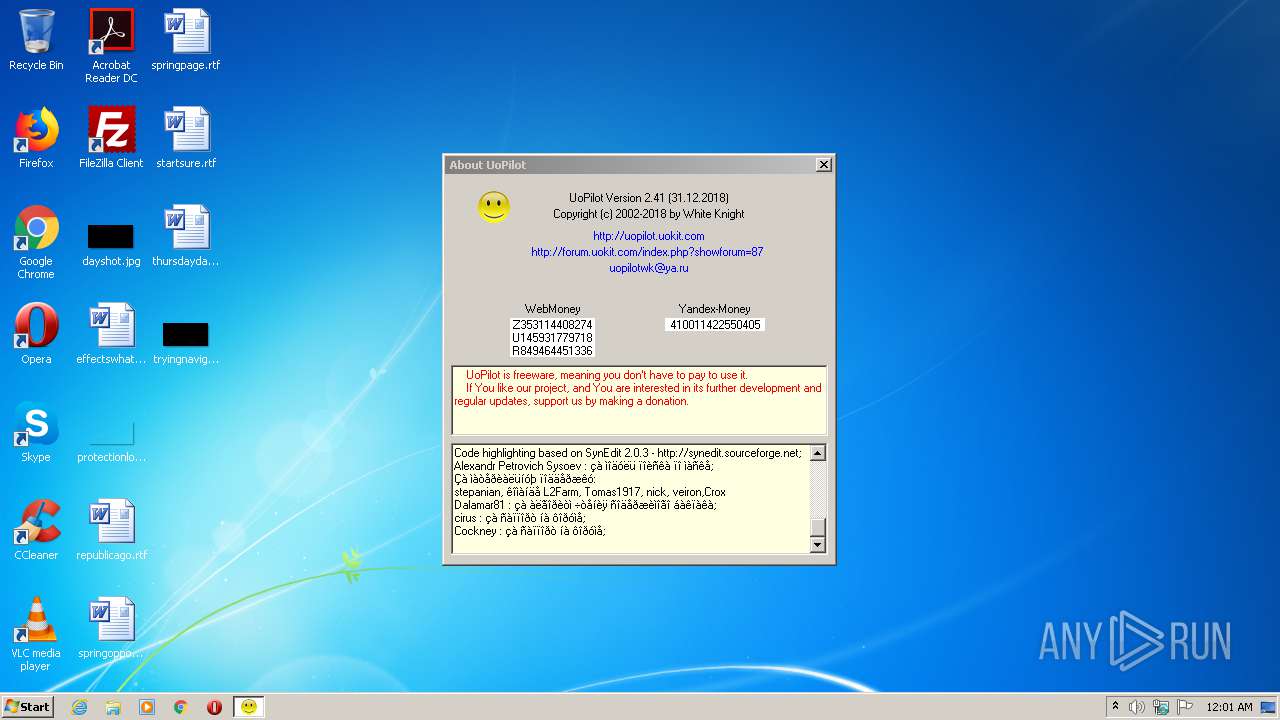Launch Internet Explorer from the taskbar
Image resolution: width=1280 pixels, height=720 pixels.
(x=79, y=707)
